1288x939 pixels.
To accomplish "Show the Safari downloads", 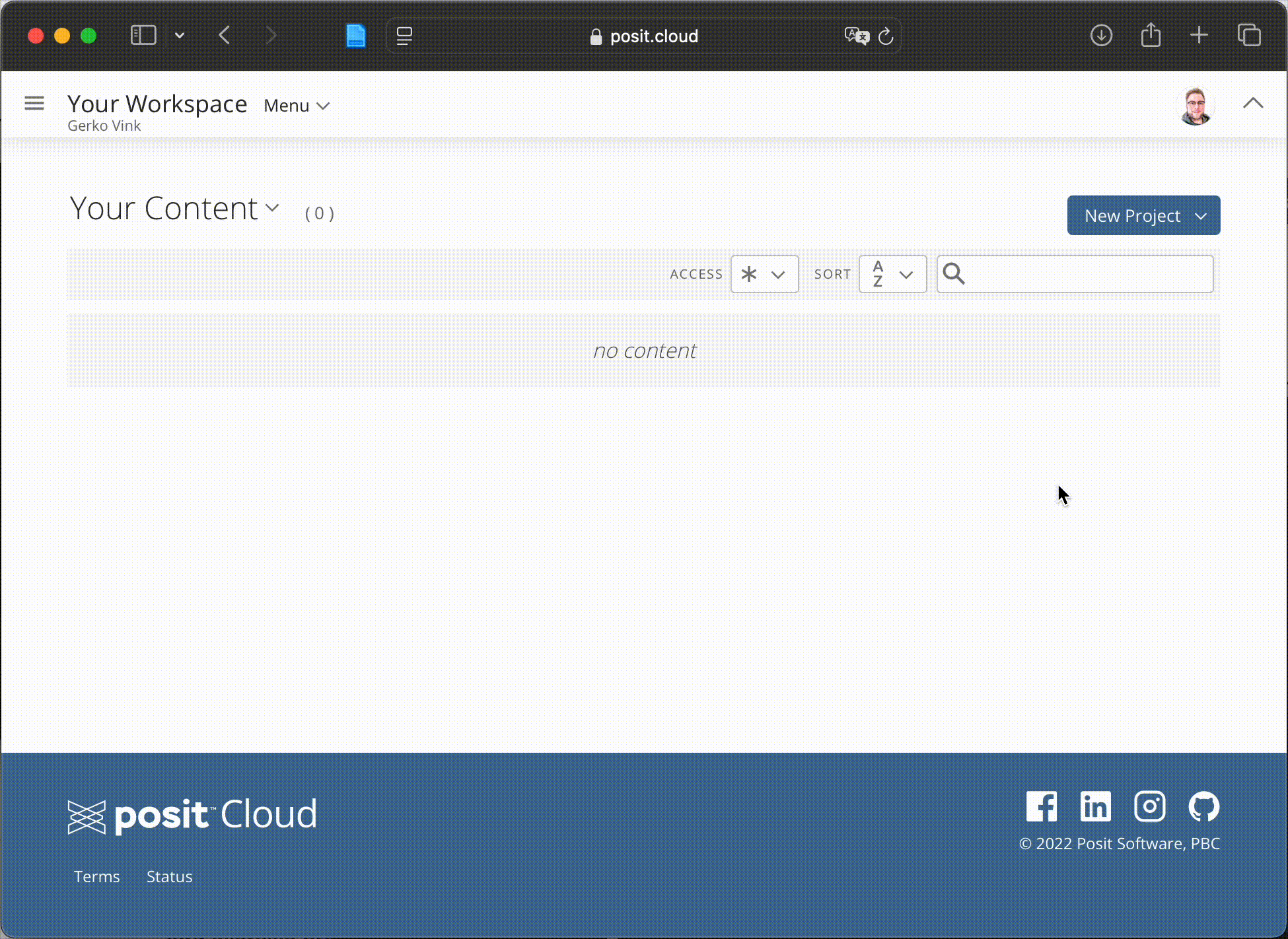I will [1101, 35].
